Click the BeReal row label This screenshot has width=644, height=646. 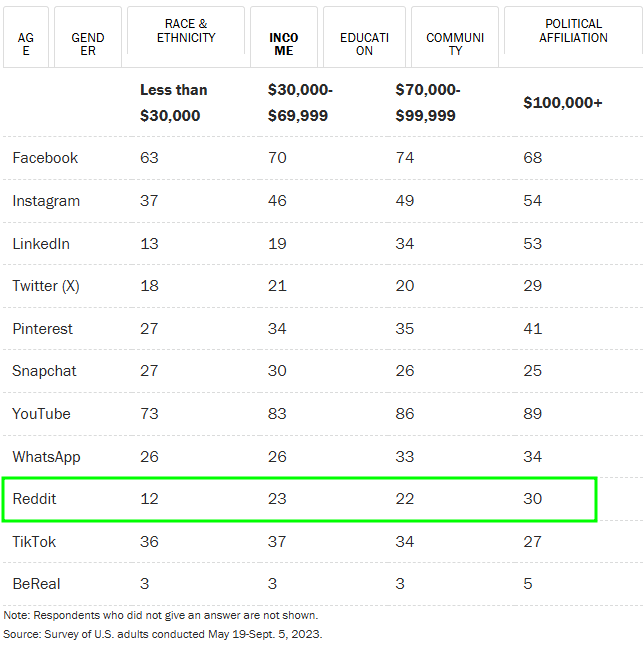coord(36,584)
